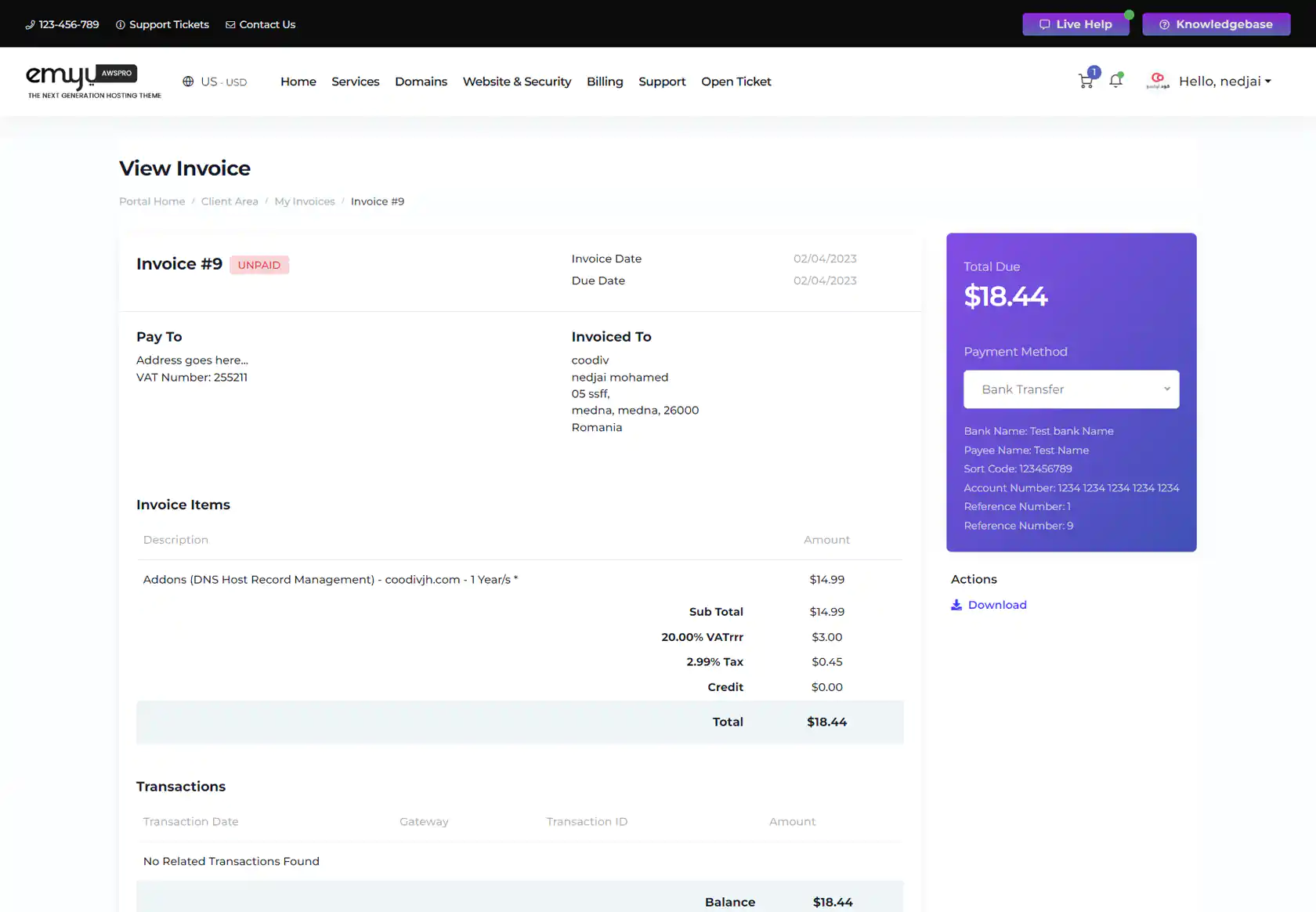Open the Services menu
The height and width of the screenshot is (912, 1316).
click(x=355, y=81)
